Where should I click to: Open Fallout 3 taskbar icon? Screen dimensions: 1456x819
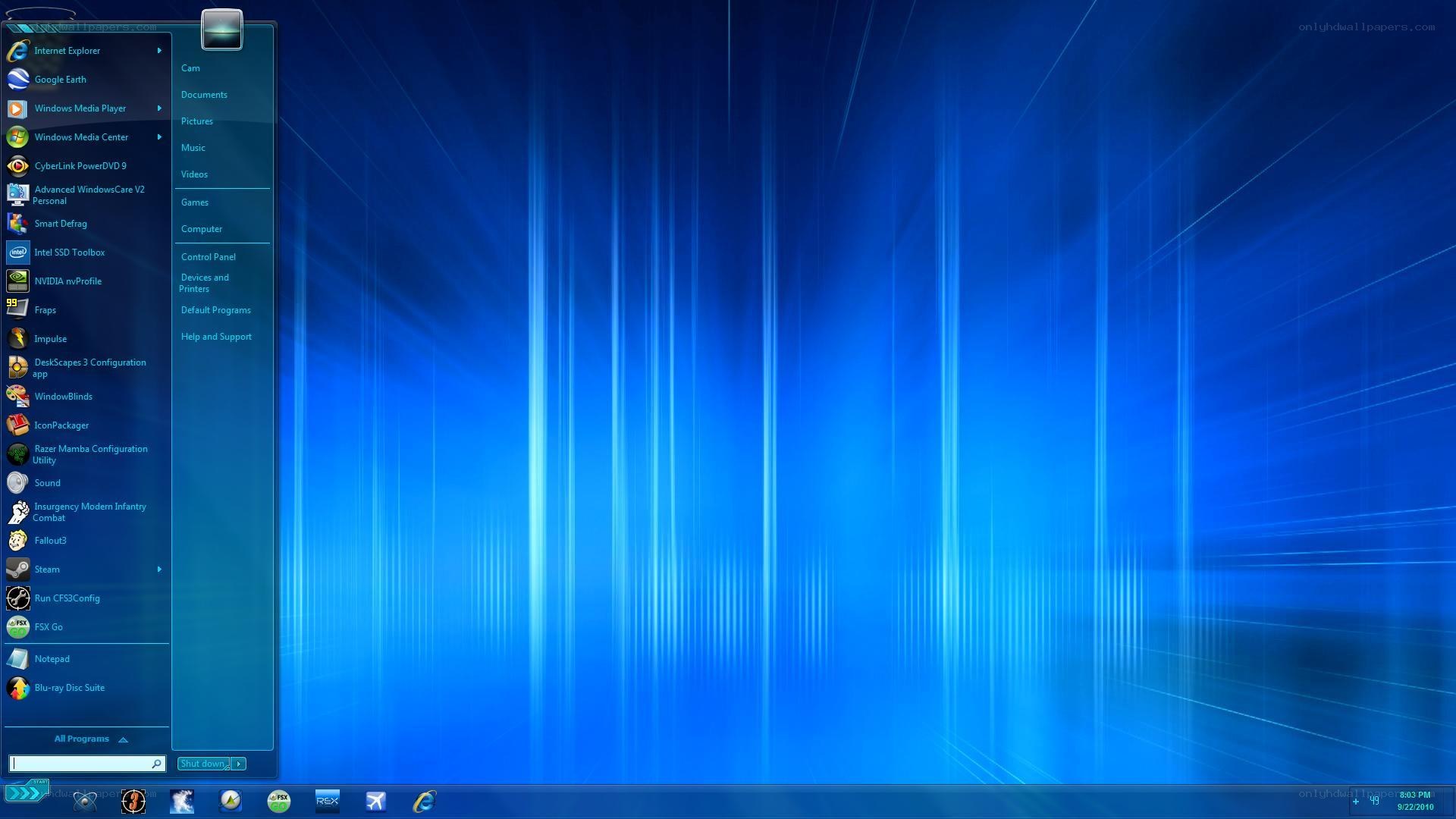pos(133,802)
